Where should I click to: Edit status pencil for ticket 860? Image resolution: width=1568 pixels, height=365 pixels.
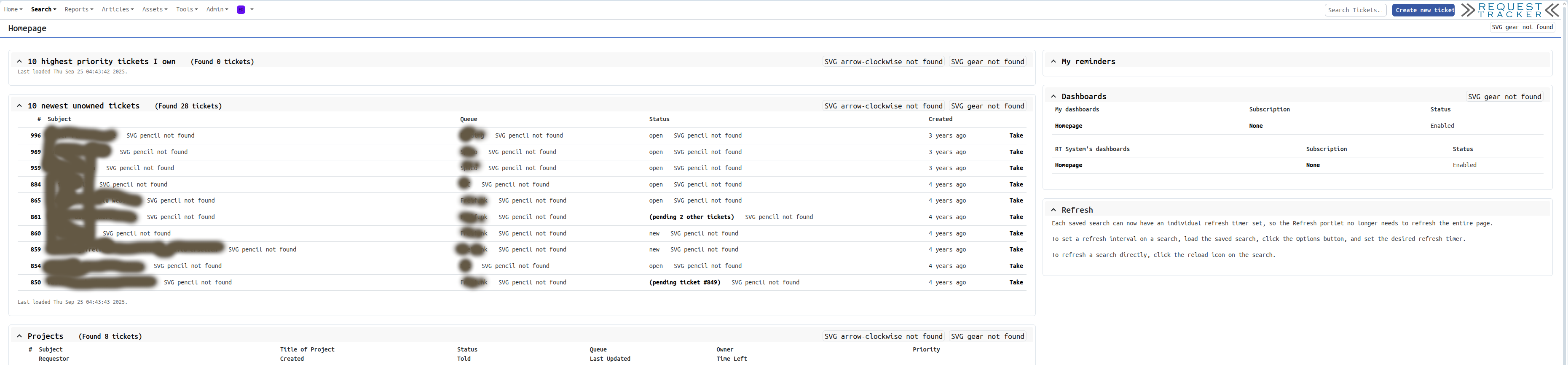pyautogui.click(x=704, y=233)
